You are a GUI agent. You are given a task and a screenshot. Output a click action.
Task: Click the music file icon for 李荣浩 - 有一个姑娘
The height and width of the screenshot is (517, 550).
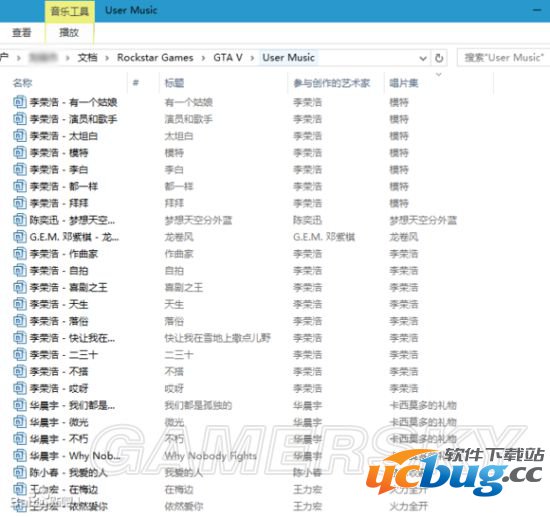[x=20, y=102]
